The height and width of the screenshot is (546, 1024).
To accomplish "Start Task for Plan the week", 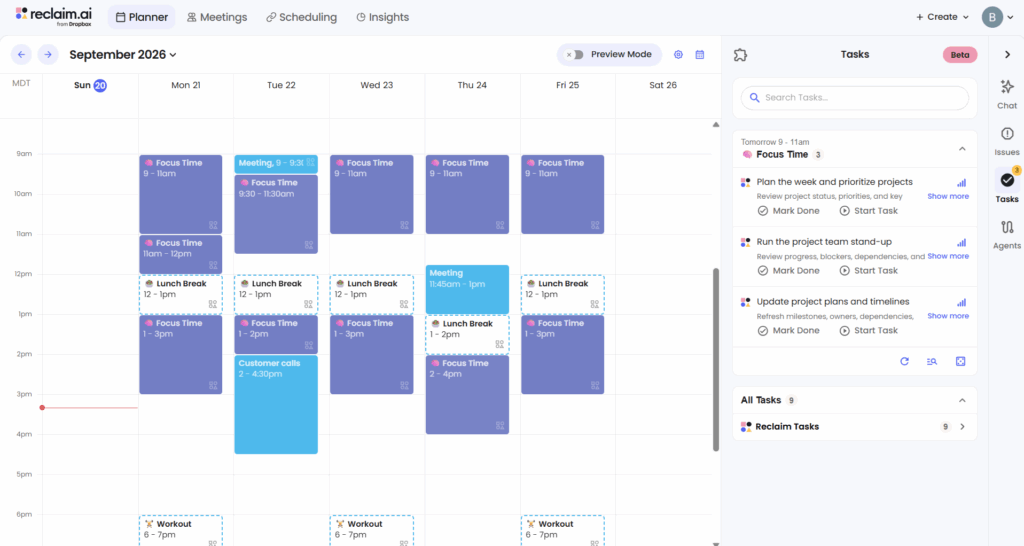I will 869,211.
